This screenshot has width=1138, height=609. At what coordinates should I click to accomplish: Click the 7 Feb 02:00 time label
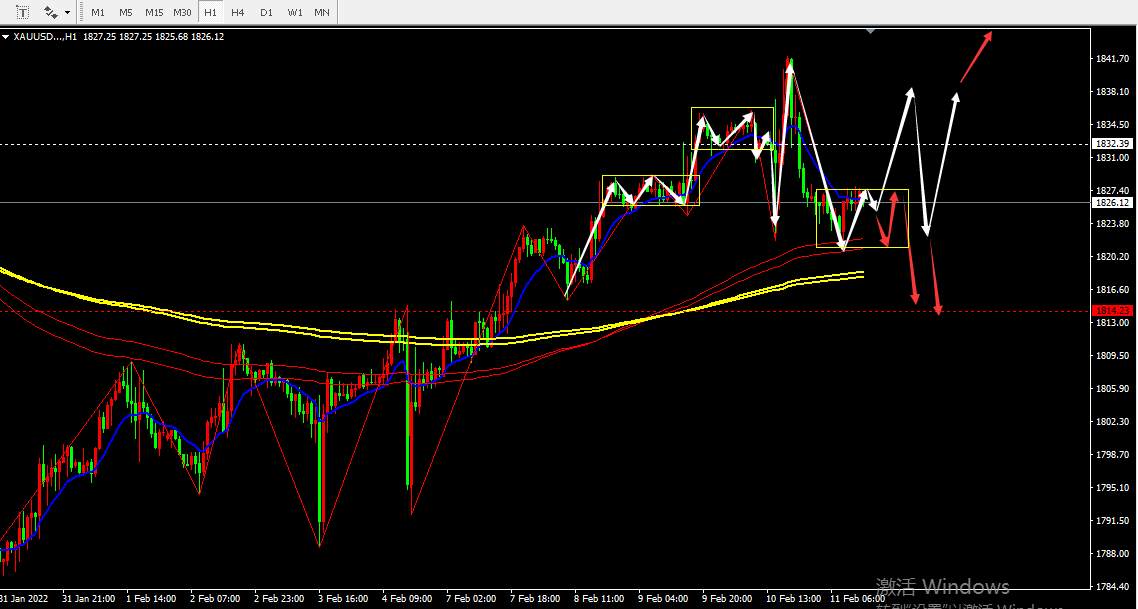[472, 599]
